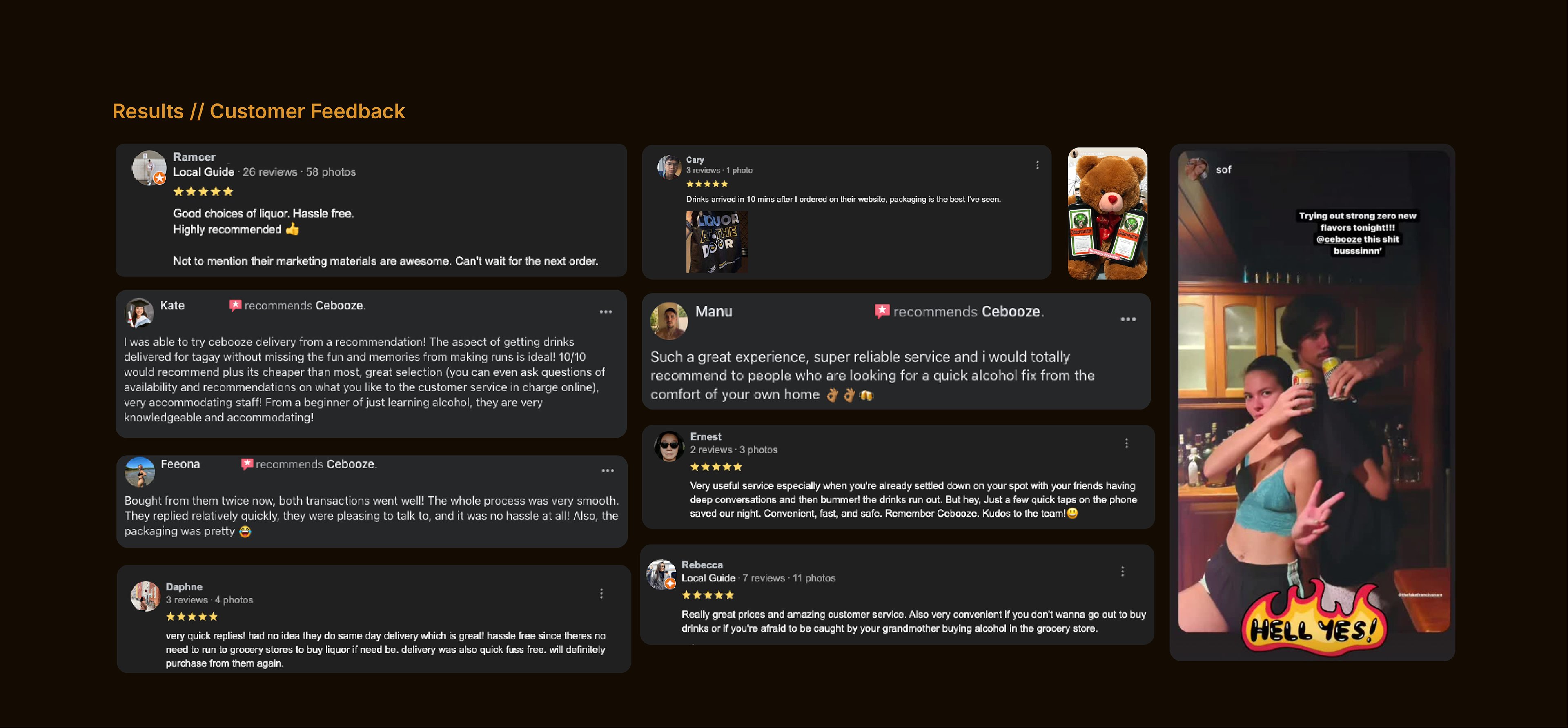Open the Liquor At The Door photo thumbnail
This screenshot has width=1568, height=728.
coord(717,242)
